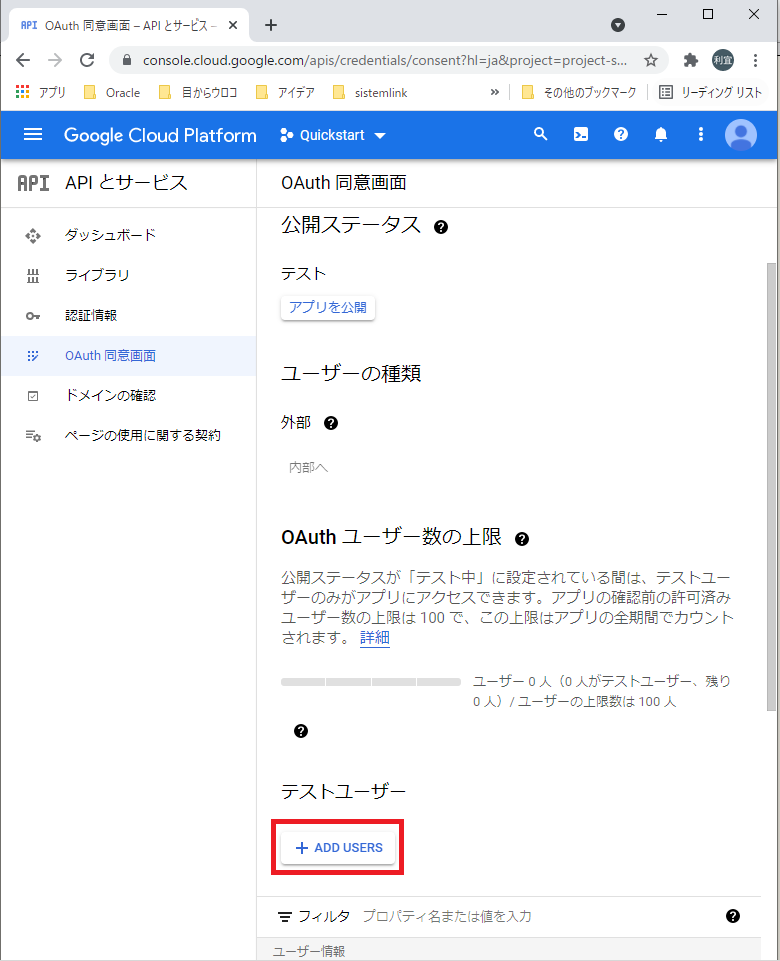Go back with browser back arrow
The image size is (780, 961).
point(23,60)
